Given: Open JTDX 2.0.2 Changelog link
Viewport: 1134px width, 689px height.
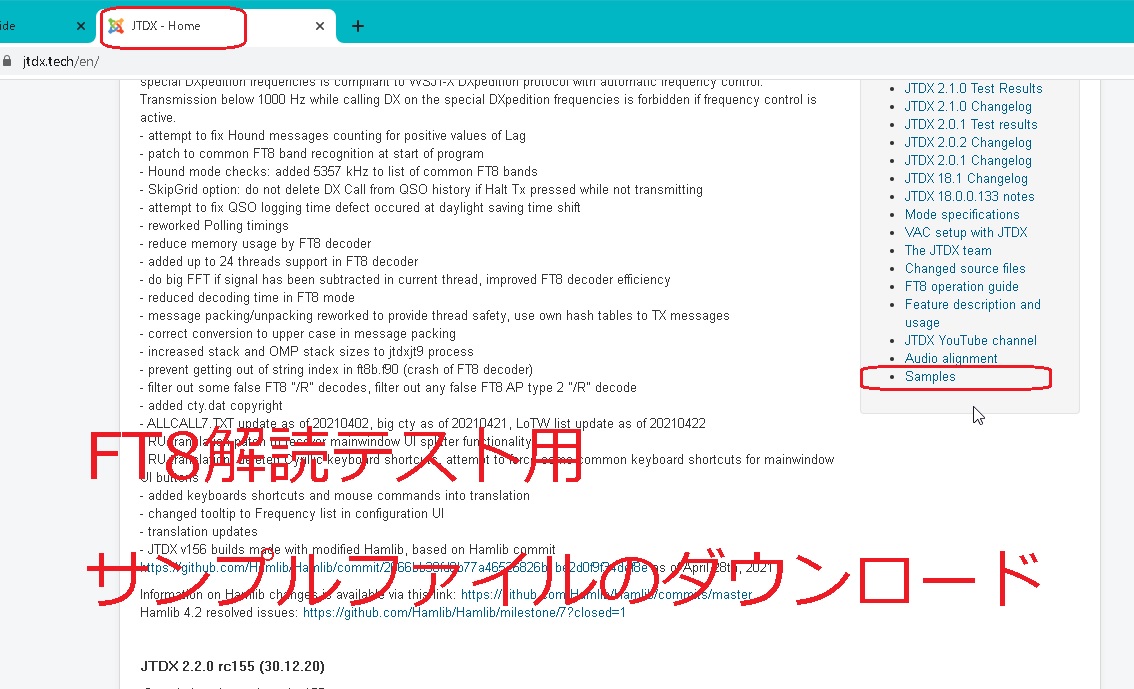Looking at the screenshot, I should point(968,142).
